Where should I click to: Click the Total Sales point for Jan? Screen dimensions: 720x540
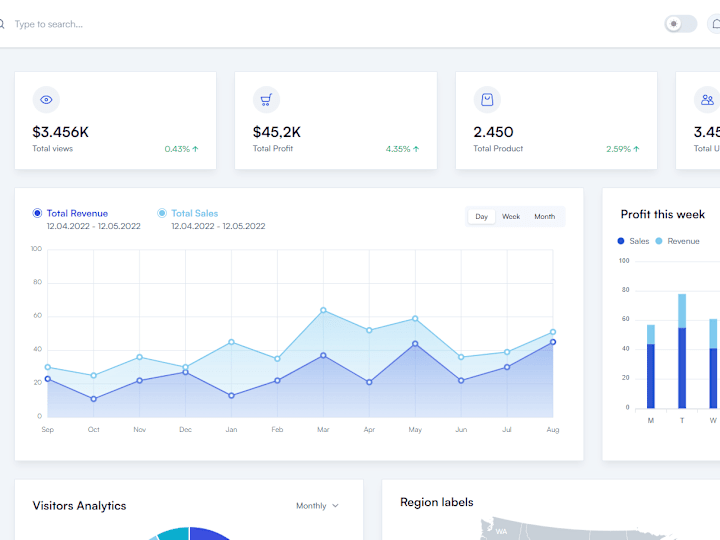(x=231, y=342)
